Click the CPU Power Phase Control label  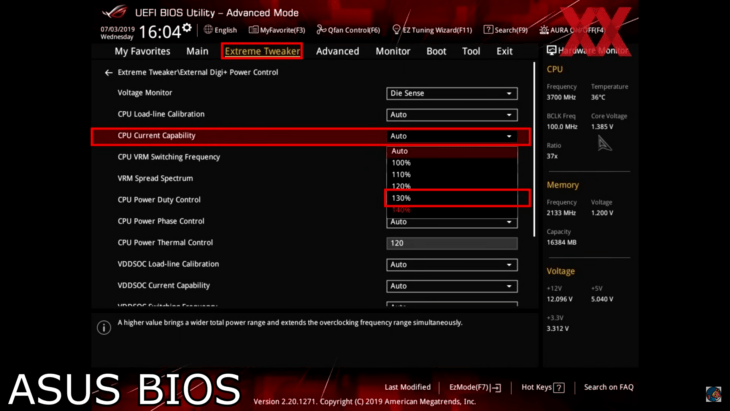(x=161, y=221)
